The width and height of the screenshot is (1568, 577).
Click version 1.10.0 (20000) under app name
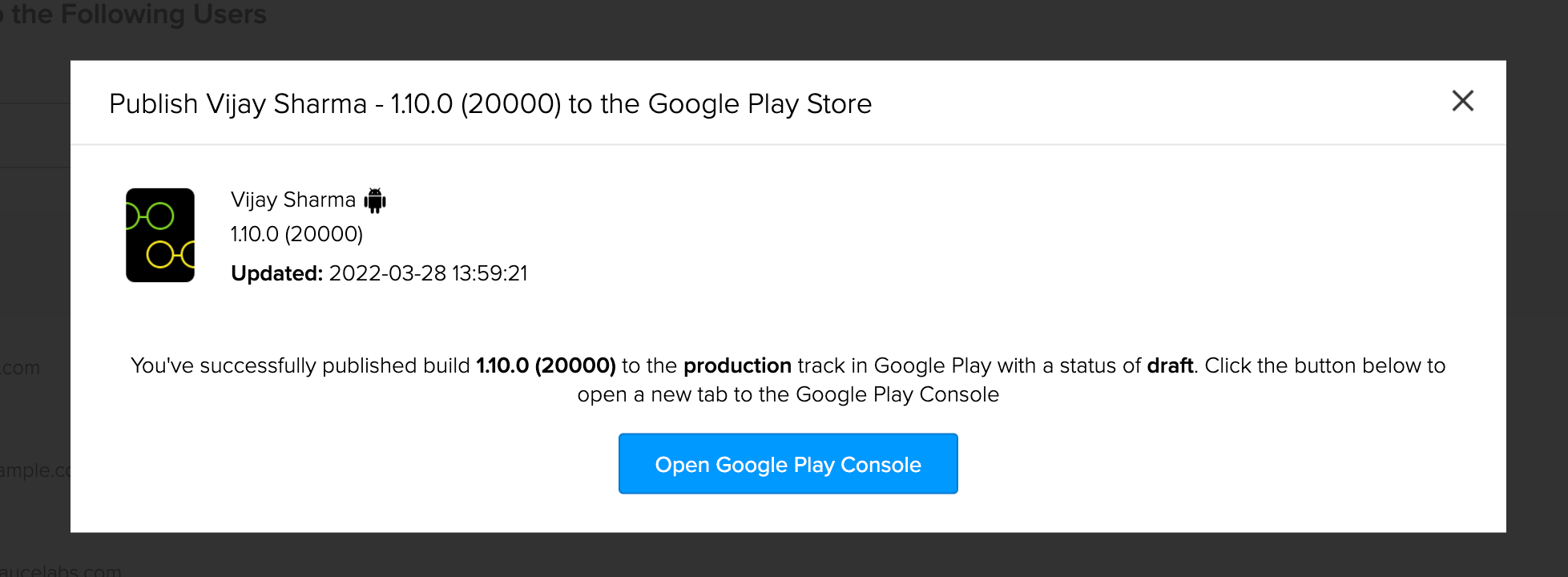(296, 234)
